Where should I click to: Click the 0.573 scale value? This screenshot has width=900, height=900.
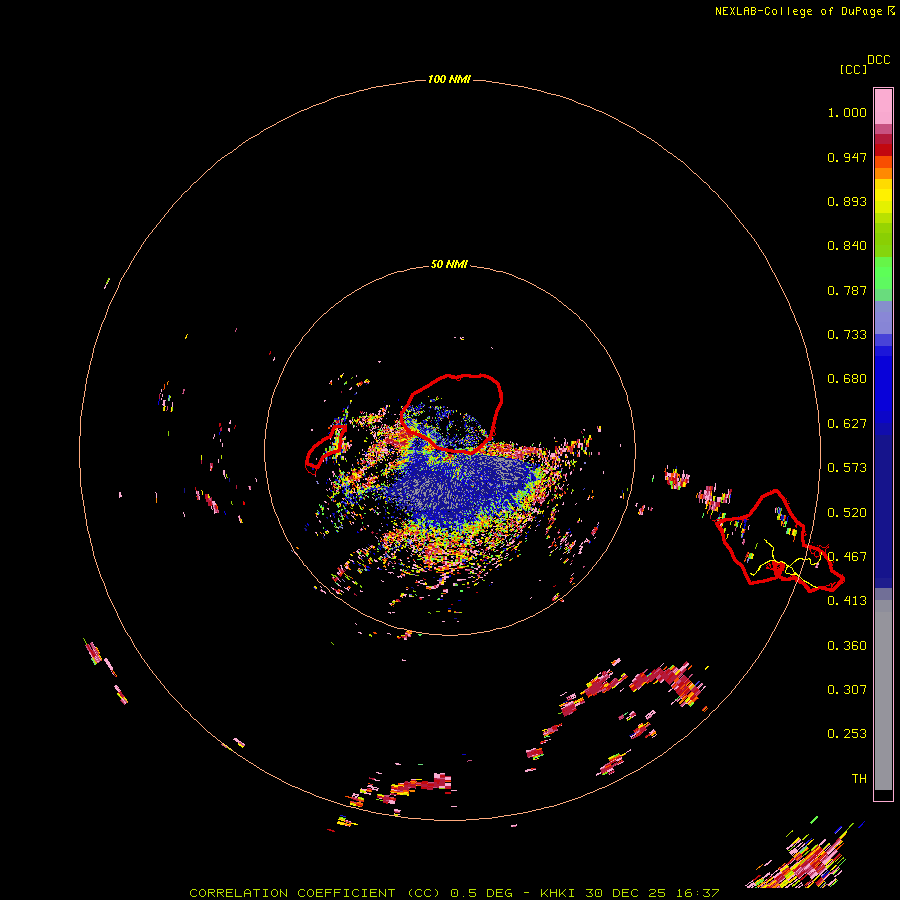847,468
